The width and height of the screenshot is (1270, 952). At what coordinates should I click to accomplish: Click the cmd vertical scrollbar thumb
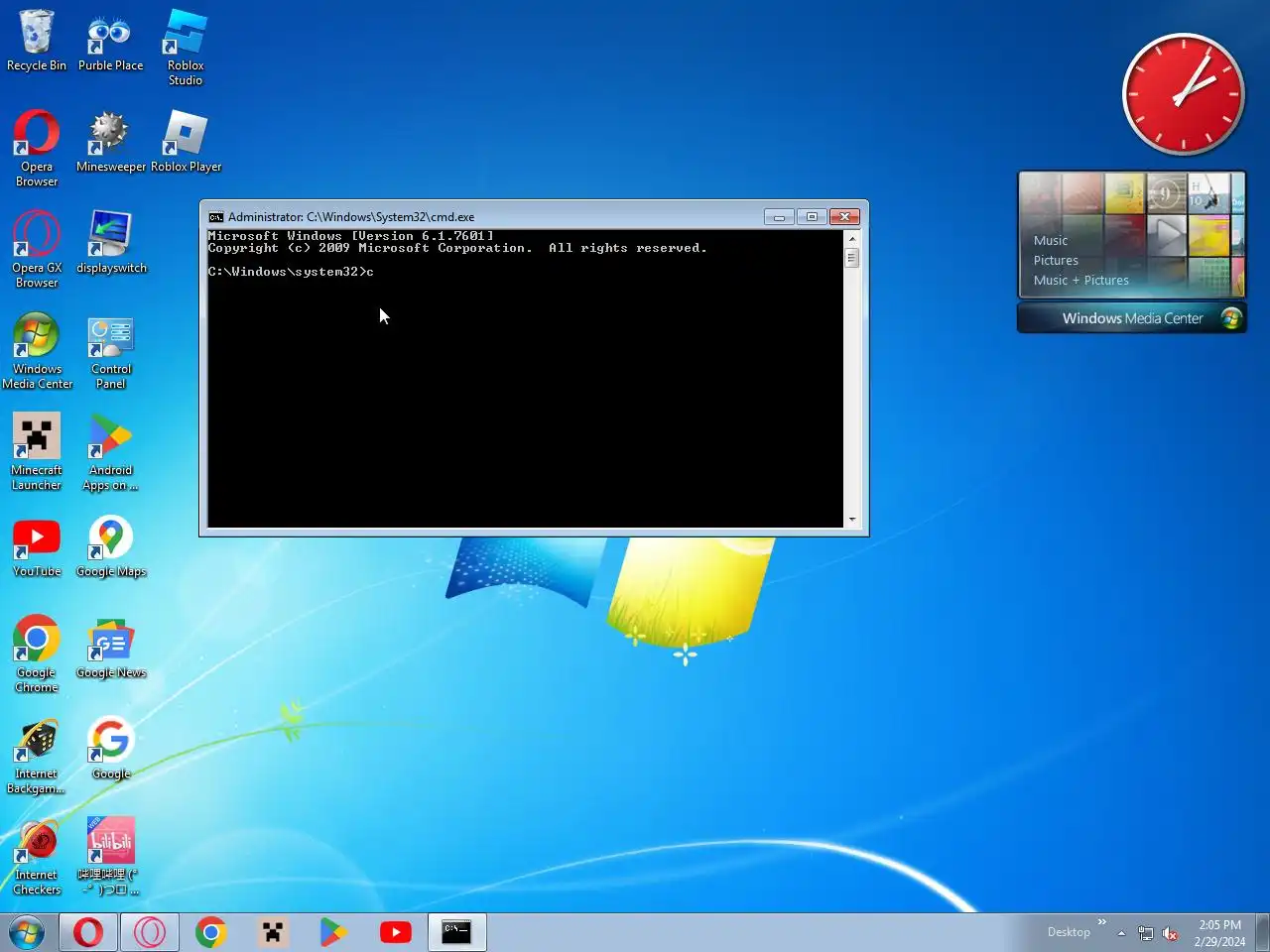tap(851, 258)
